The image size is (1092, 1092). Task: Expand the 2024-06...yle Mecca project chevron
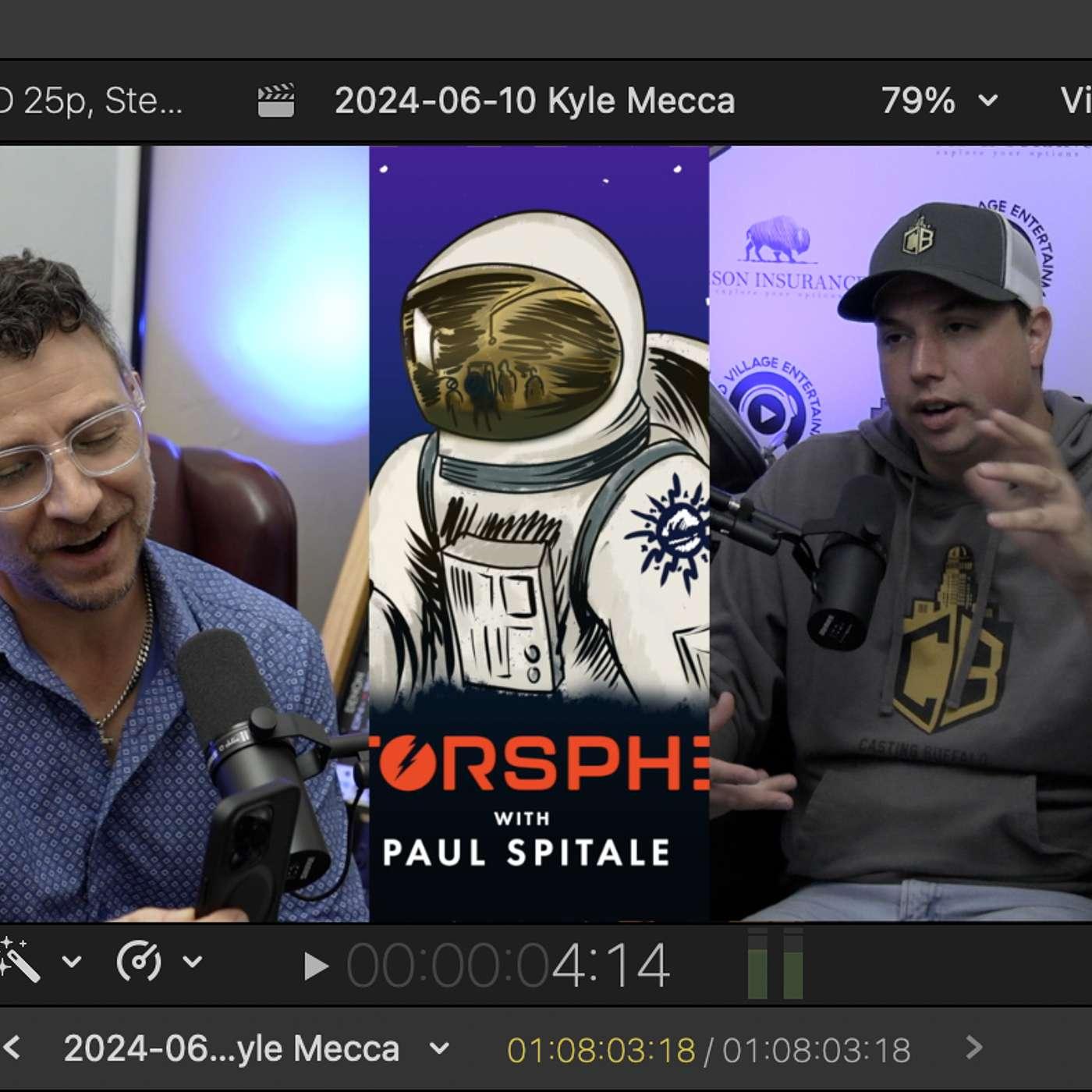tap(440, 1049)
